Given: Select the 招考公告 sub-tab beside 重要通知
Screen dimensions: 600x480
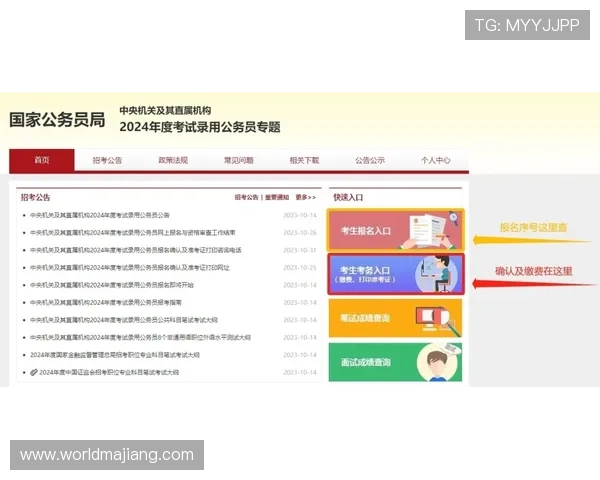Looking at the screenshot, I should tap(246, 198).
